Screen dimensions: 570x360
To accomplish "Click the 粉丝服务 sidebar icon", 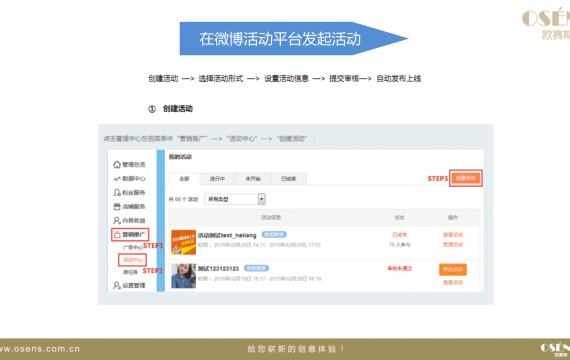I will 117,192.
